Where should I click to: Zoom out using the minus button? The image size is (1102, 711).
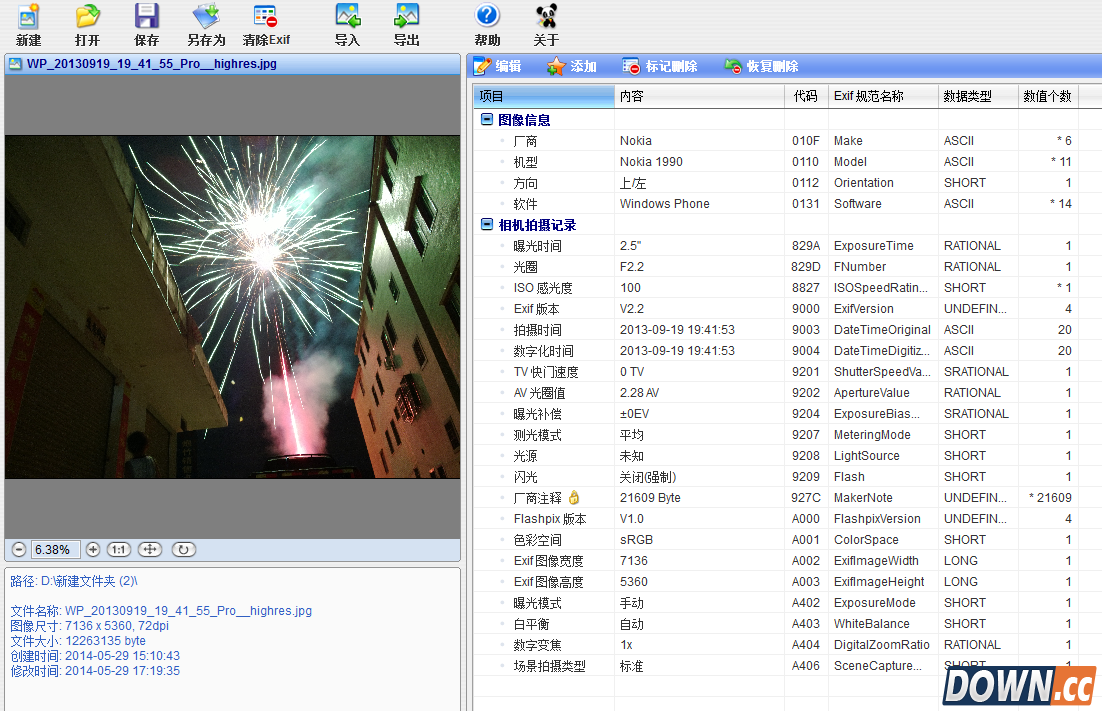point(17,549)
